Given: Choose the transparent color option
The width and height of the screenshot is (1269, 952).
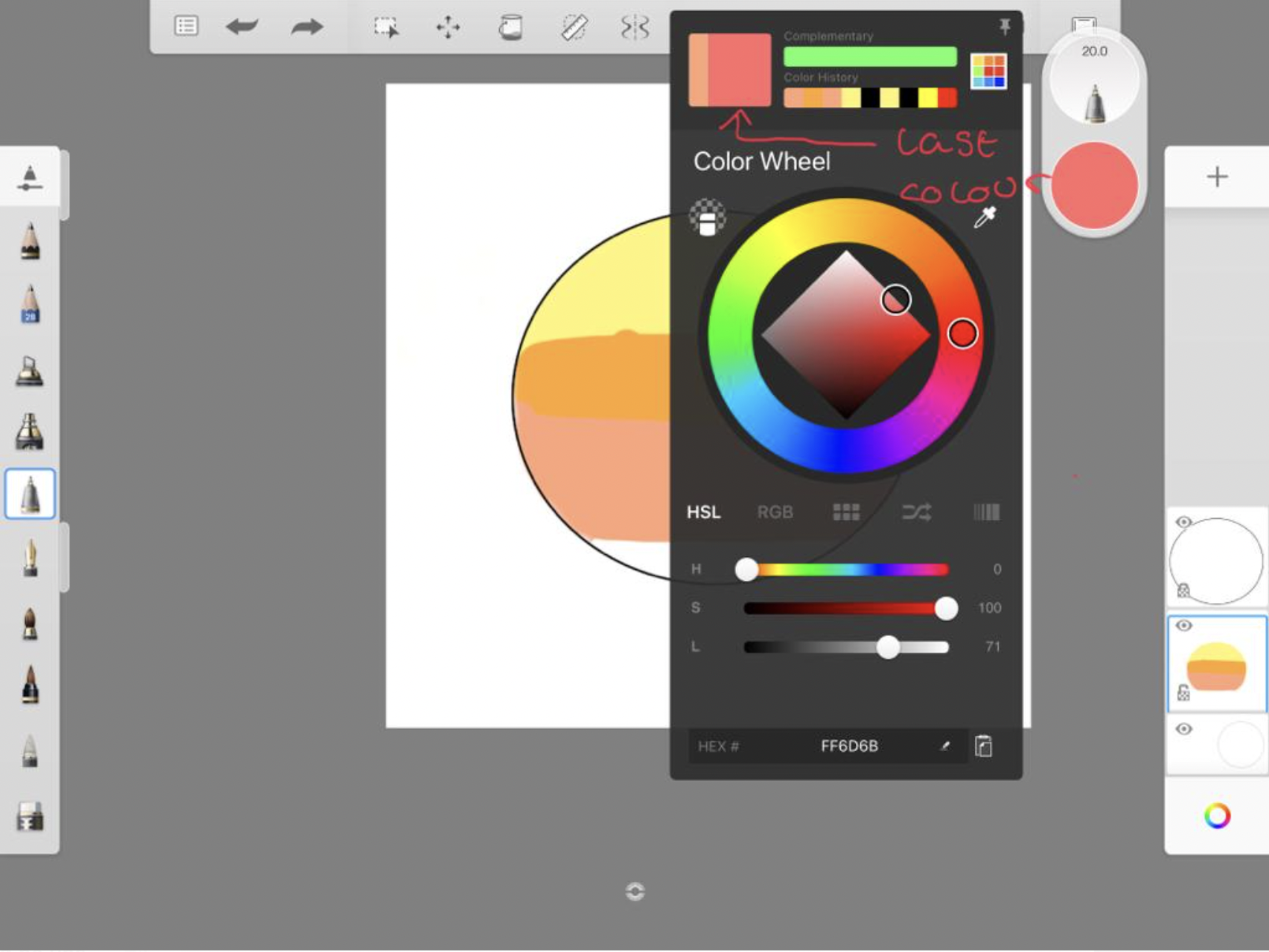Looking at the screenshot, I should [707, 218].
